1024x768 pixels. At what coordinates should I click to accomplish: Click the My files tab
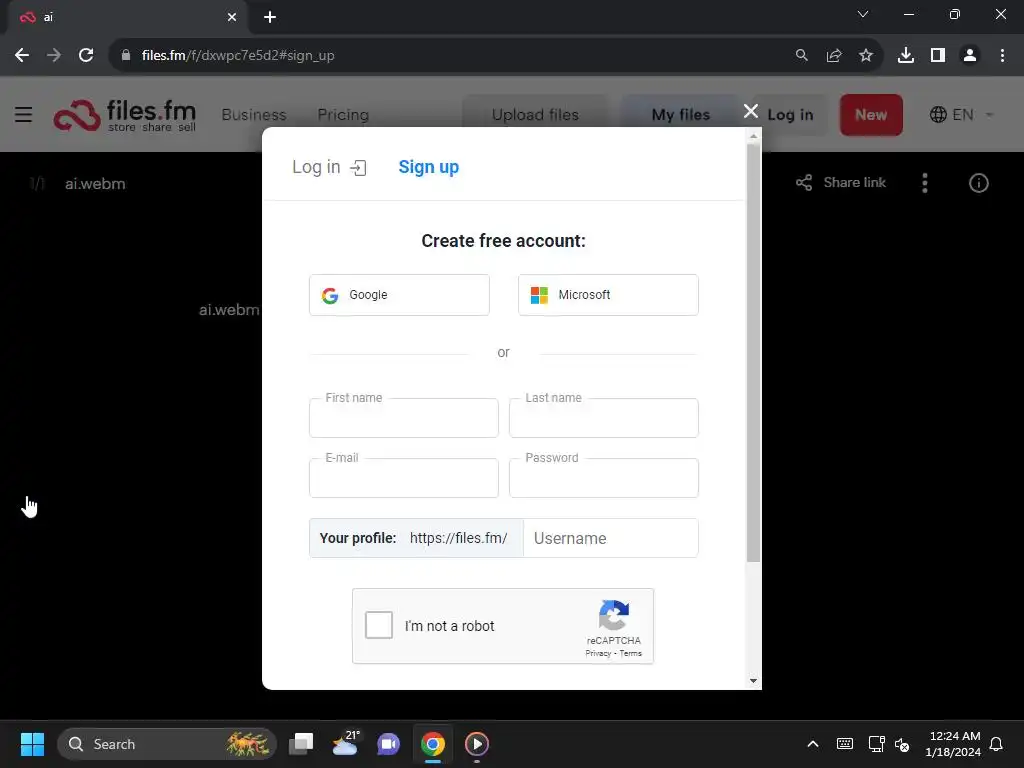click(680, 115)
